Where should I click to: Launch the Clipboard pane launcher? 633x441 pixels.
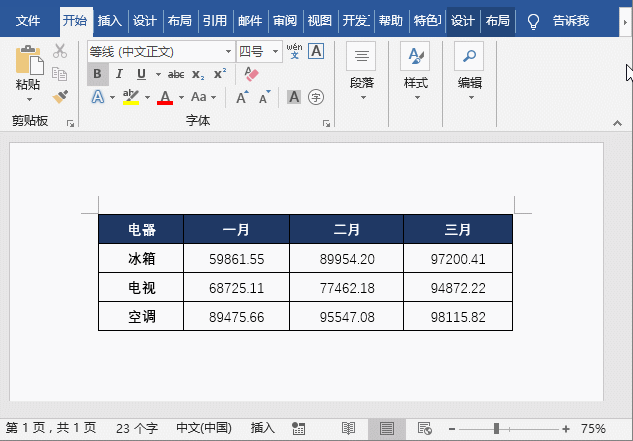70,124
